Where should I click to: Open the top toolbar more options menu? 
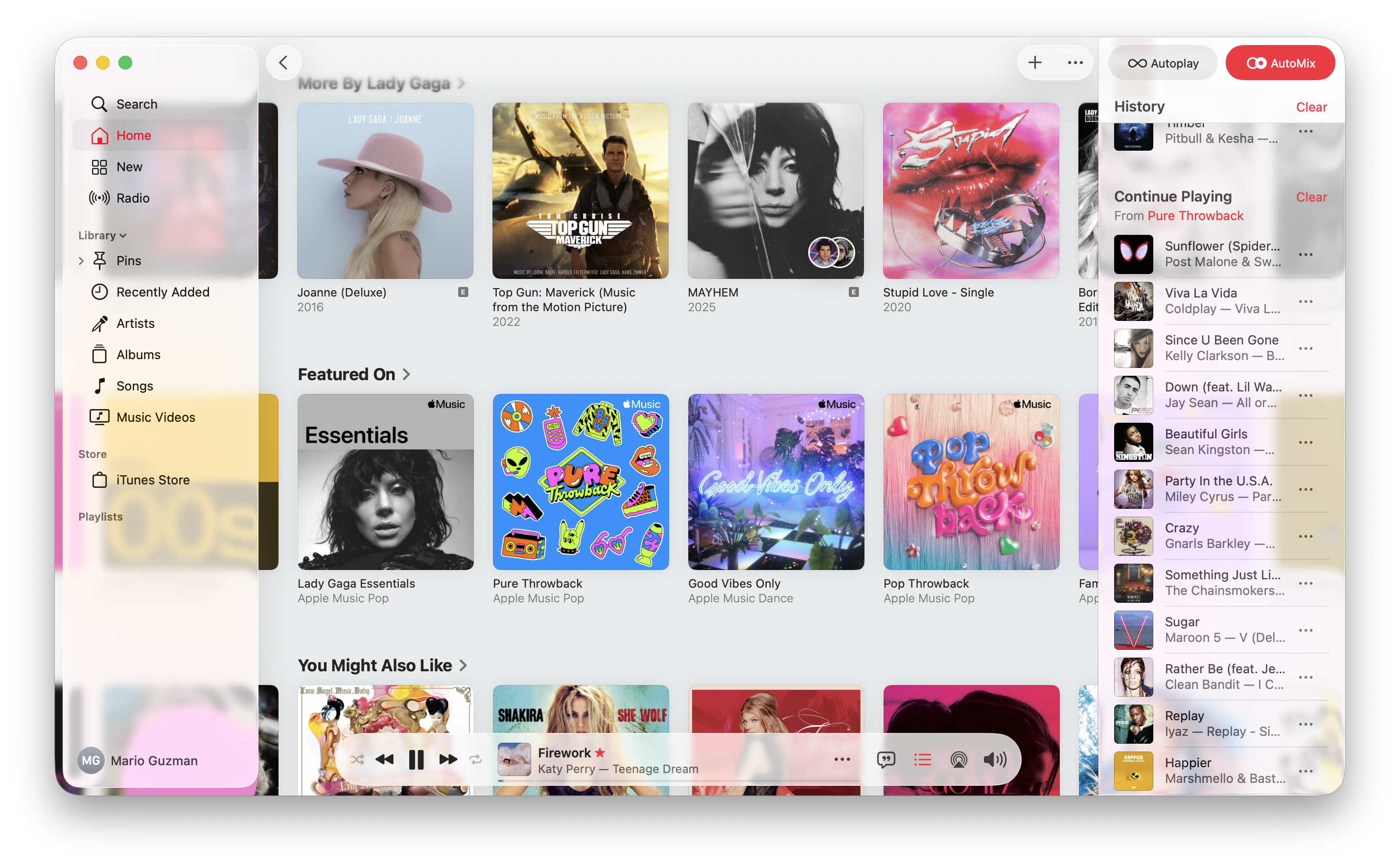(1075, 63)
